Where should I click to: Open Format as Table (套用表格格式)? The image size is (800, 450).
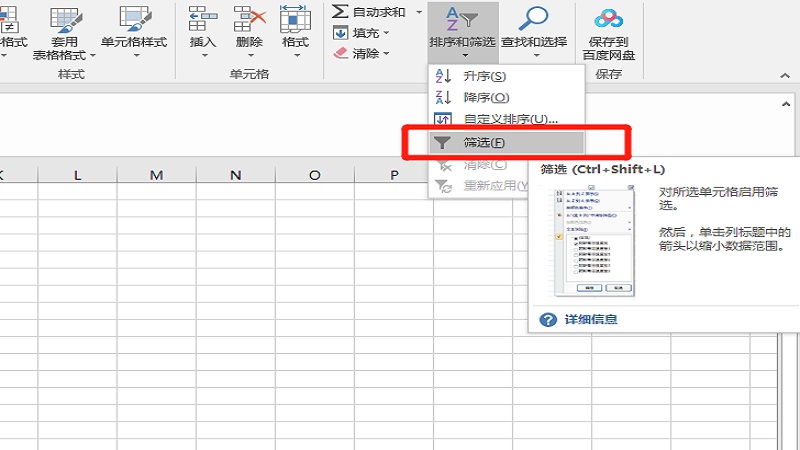(x=67, y=28)
